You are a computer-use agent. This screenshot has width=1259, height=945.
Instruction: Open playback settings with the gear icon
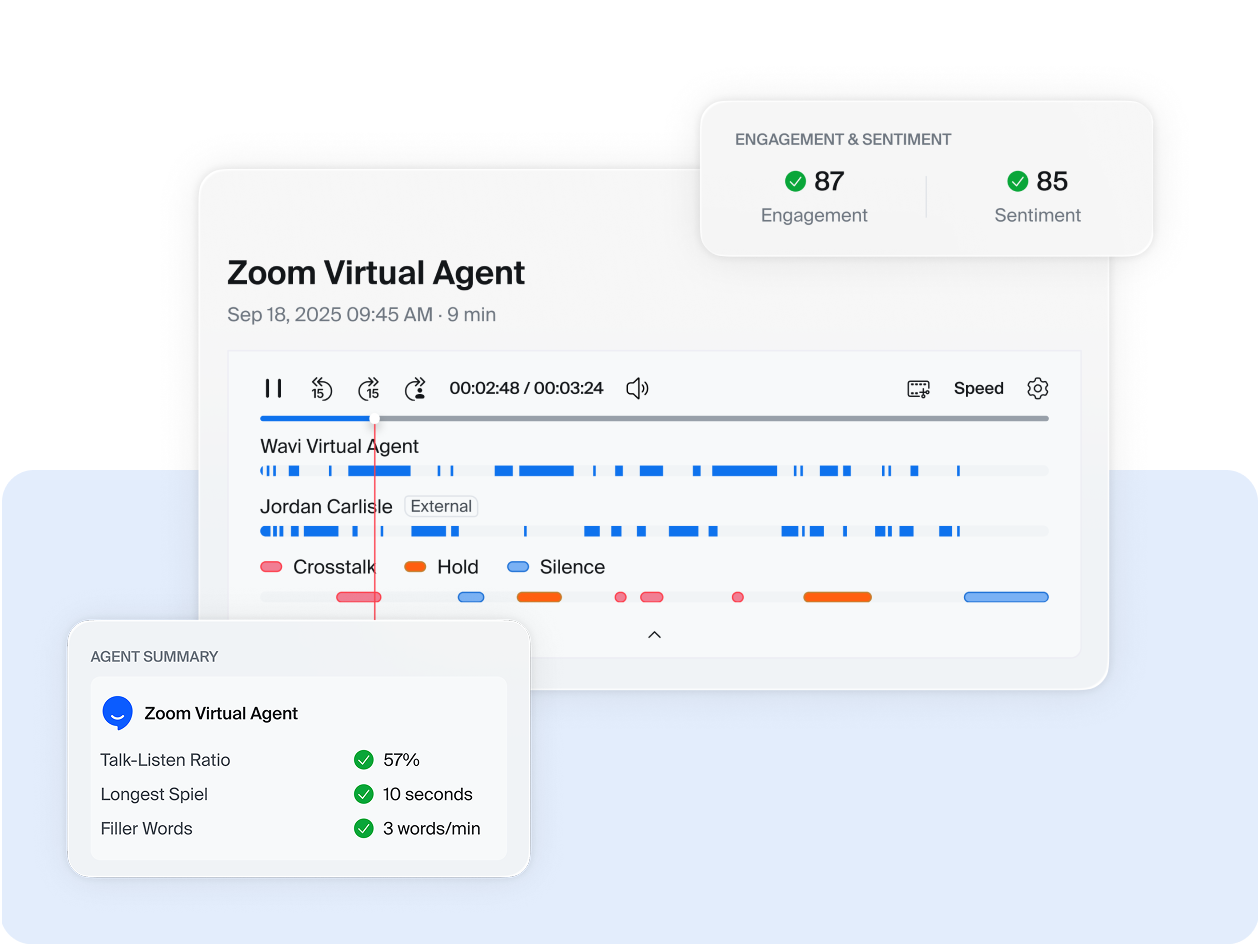pyautogui.click(x=1037, y=388)
